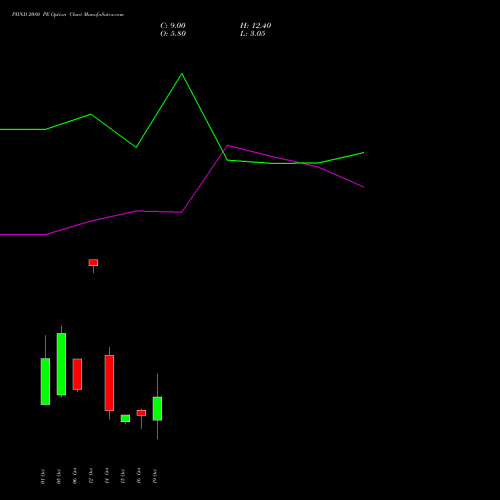The width and height of the screenshot is (500, 500).
Task: Select the peak of the green line
Action: pyautogui.click(x=182, y=74)
